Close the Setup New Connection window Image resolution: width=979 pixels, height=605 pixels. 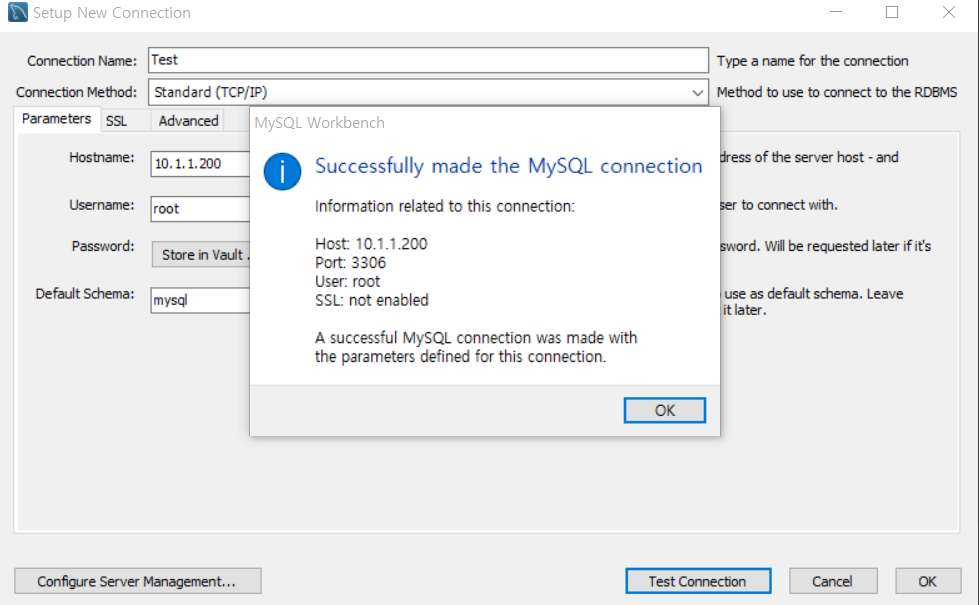[x=948, y=12]
